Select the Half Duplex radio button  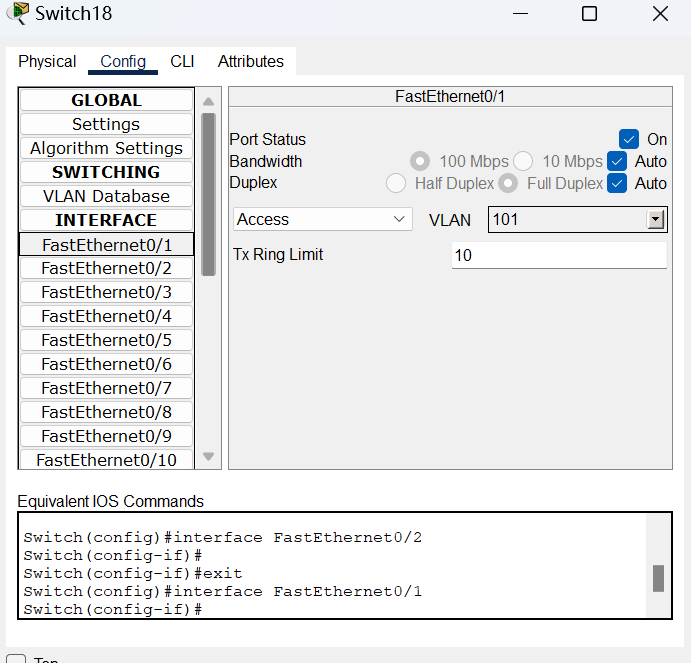(x=396, y=183)
